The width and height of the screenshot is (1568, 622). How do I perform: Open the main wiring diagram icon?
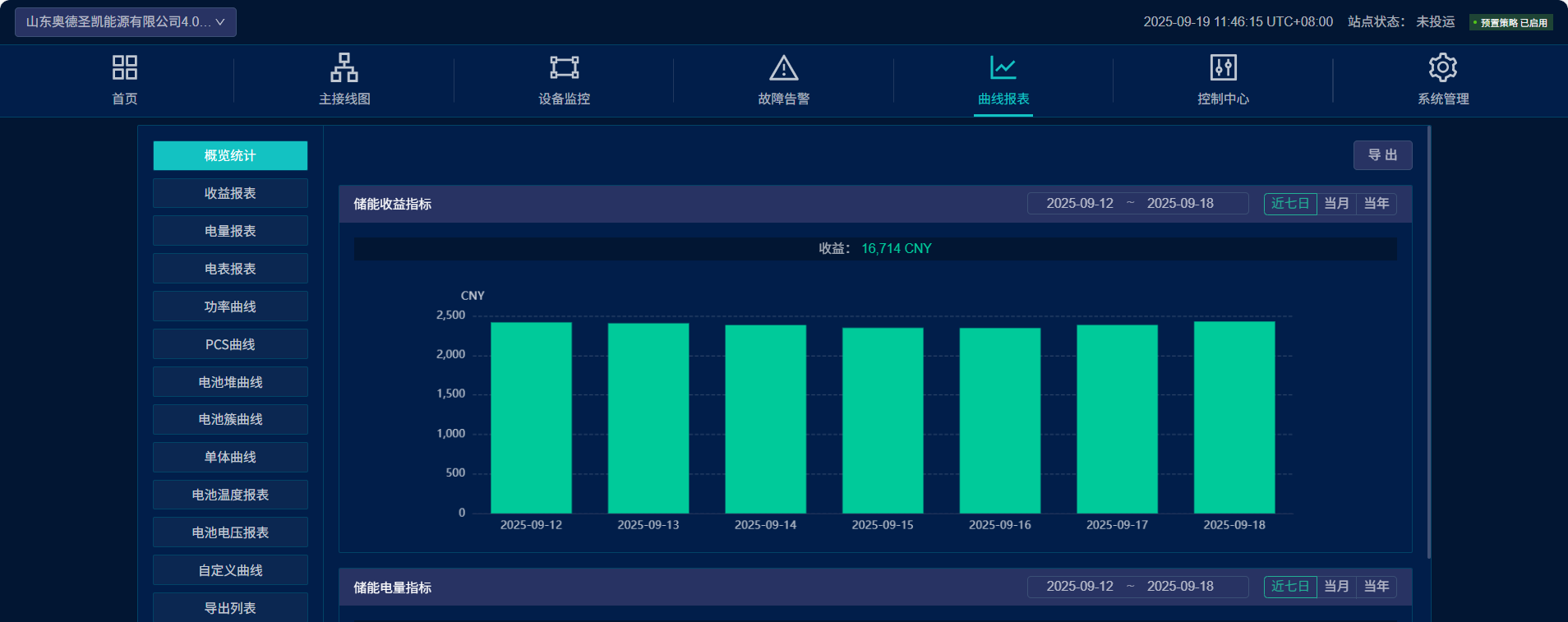click(x=344, y=67)
